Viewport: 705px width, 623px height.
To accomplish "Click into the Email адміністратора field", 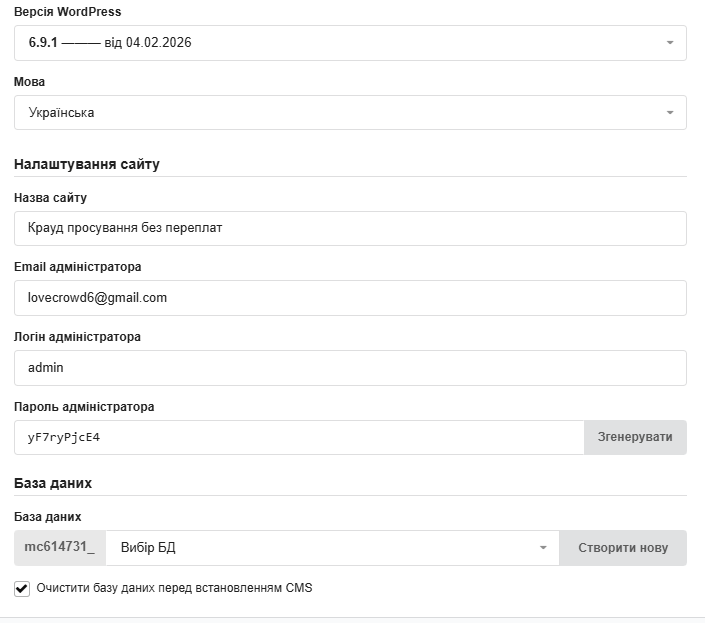I will click(x=350, y=298).
